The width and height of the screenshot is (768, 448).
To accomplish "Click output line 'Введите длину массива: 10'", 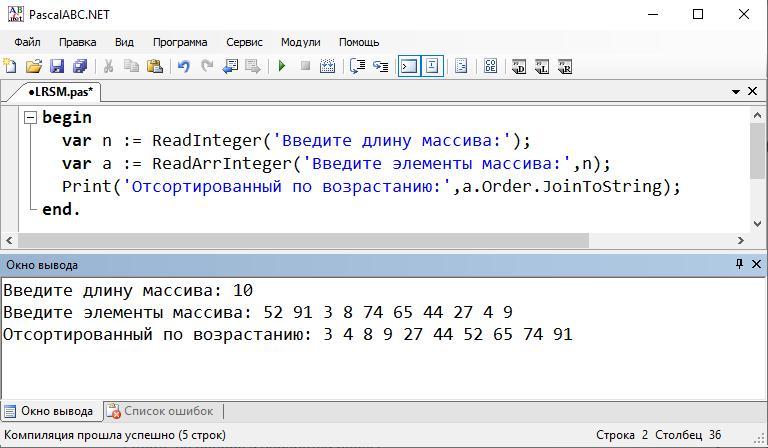I will point(128,290).
